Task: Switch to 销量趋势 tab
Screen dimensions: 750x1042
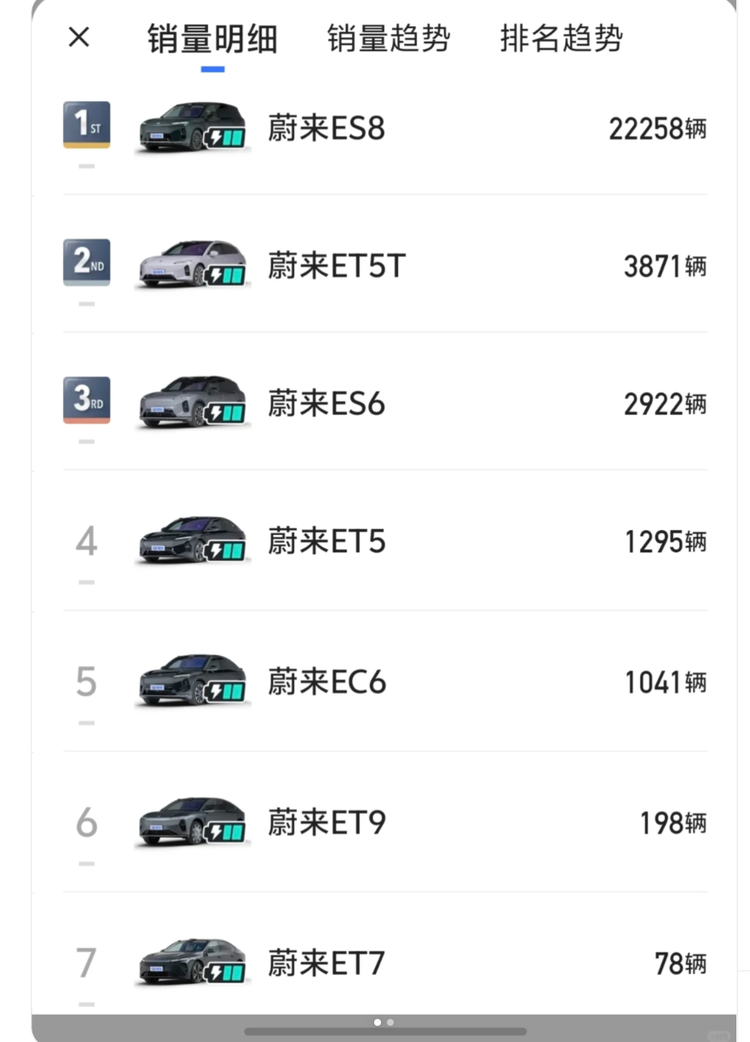Action: point(388,39)
